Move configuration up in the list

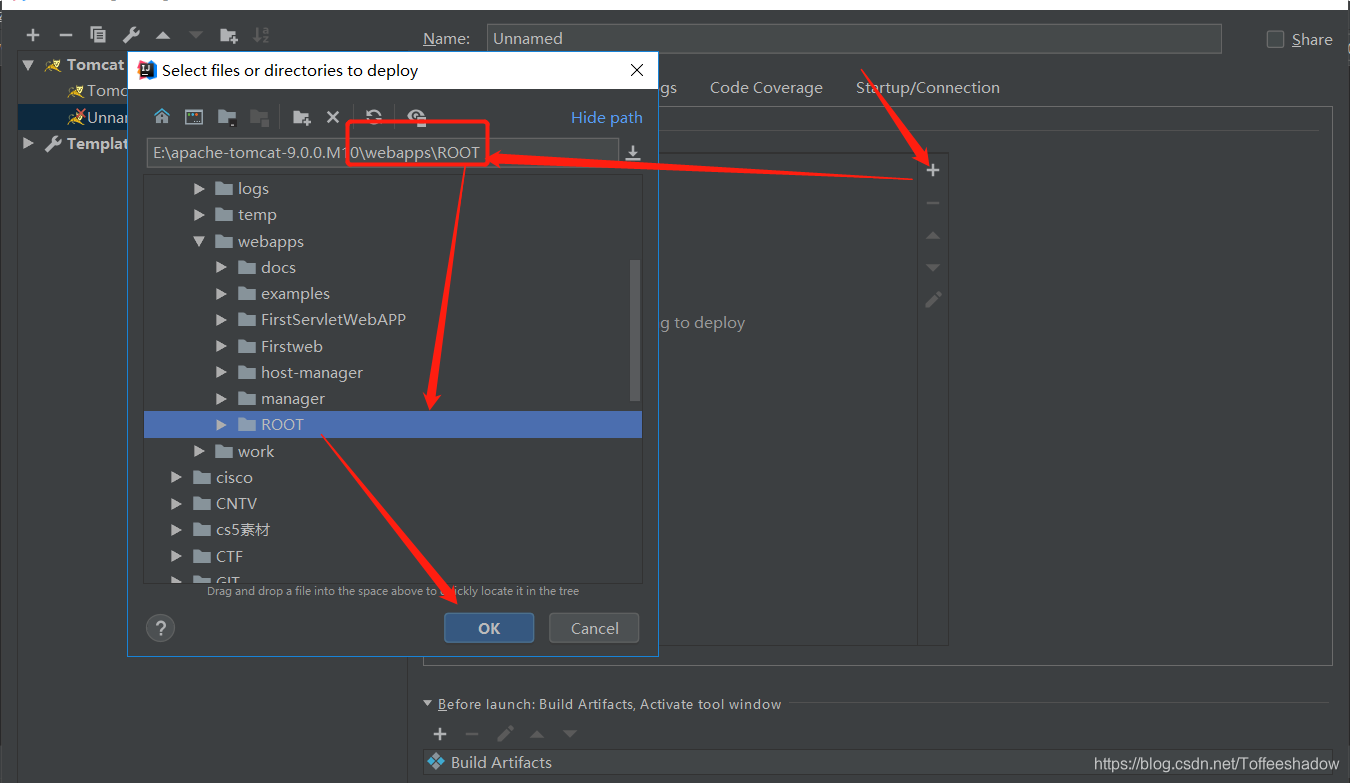(163, 35)
